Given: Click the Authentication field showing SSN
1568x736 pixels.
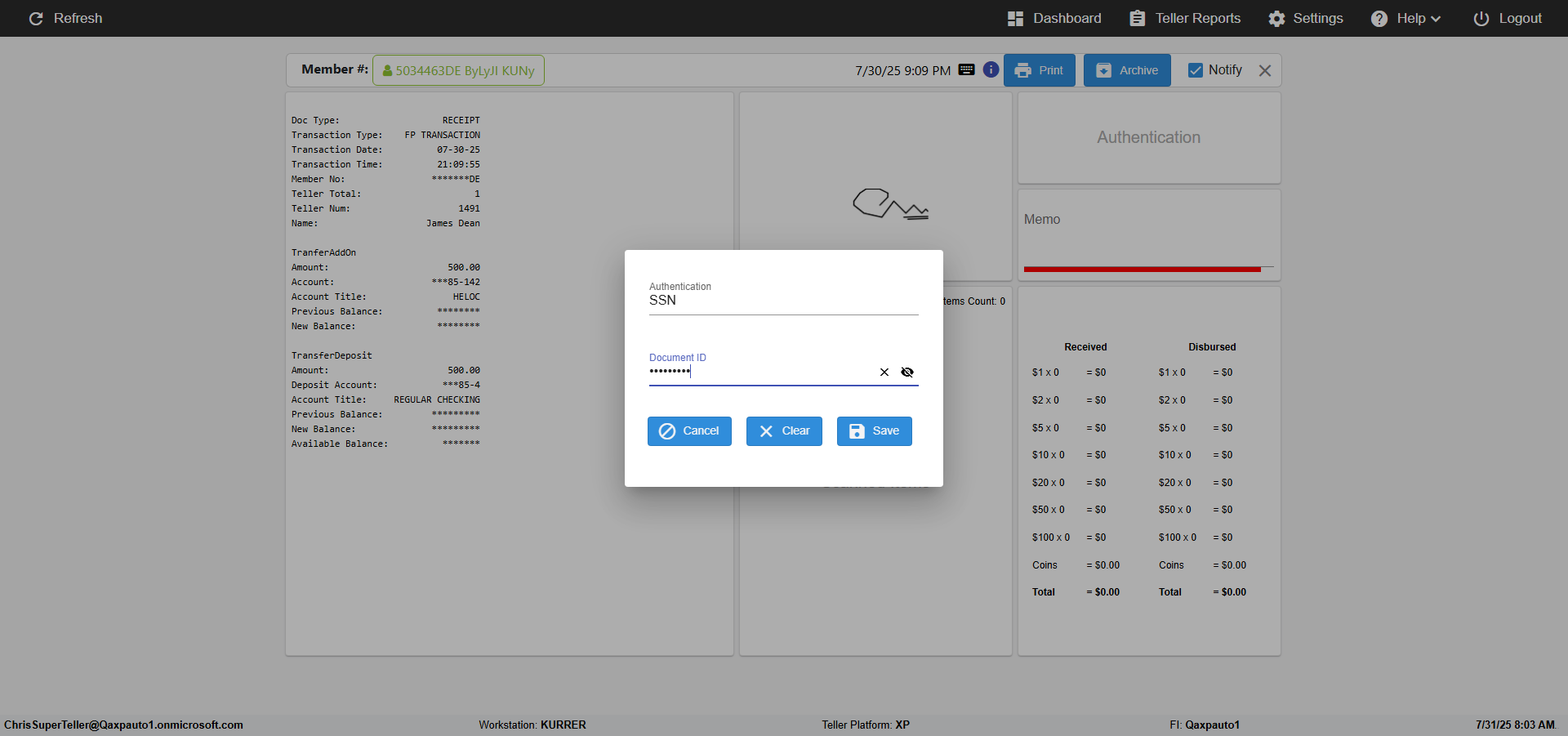Looking at the screenshot, I should pyautogui.click(x=783, y=300).
